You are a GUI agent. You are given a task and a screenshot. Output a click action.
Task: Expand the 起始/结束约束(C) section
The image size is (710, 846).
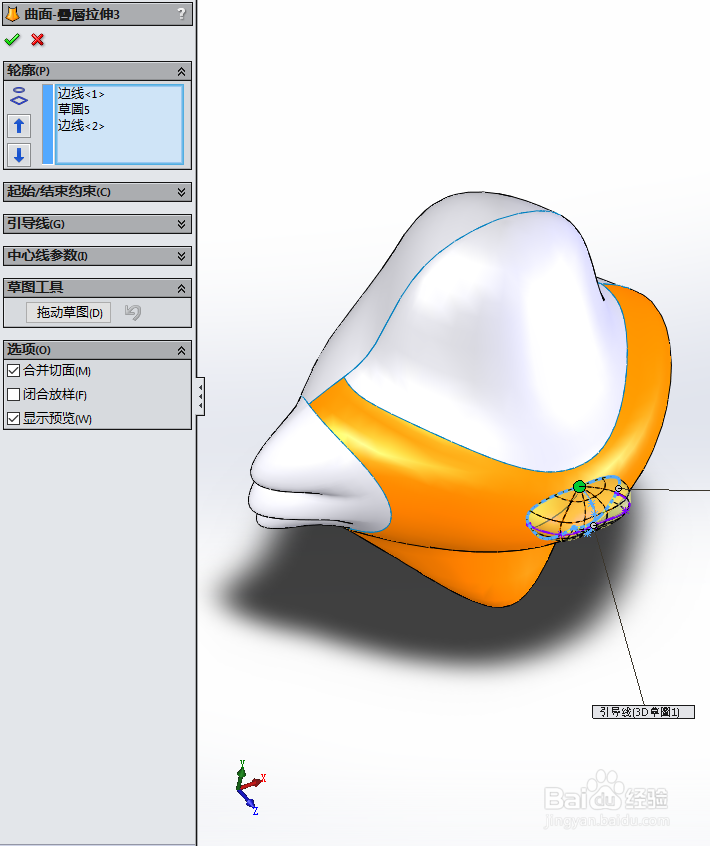pyautogui.click(x=181, y=192)
